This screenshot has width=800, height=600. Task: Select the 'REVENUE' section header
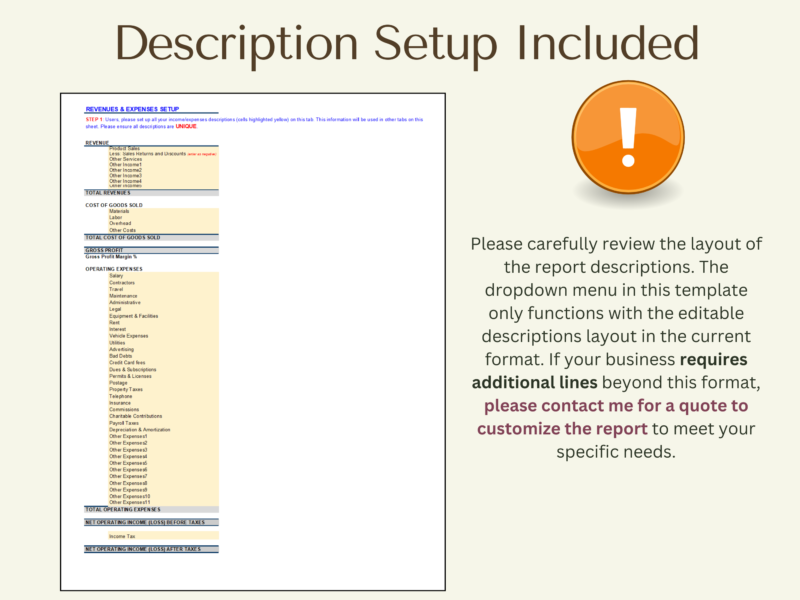click(97, 143)
